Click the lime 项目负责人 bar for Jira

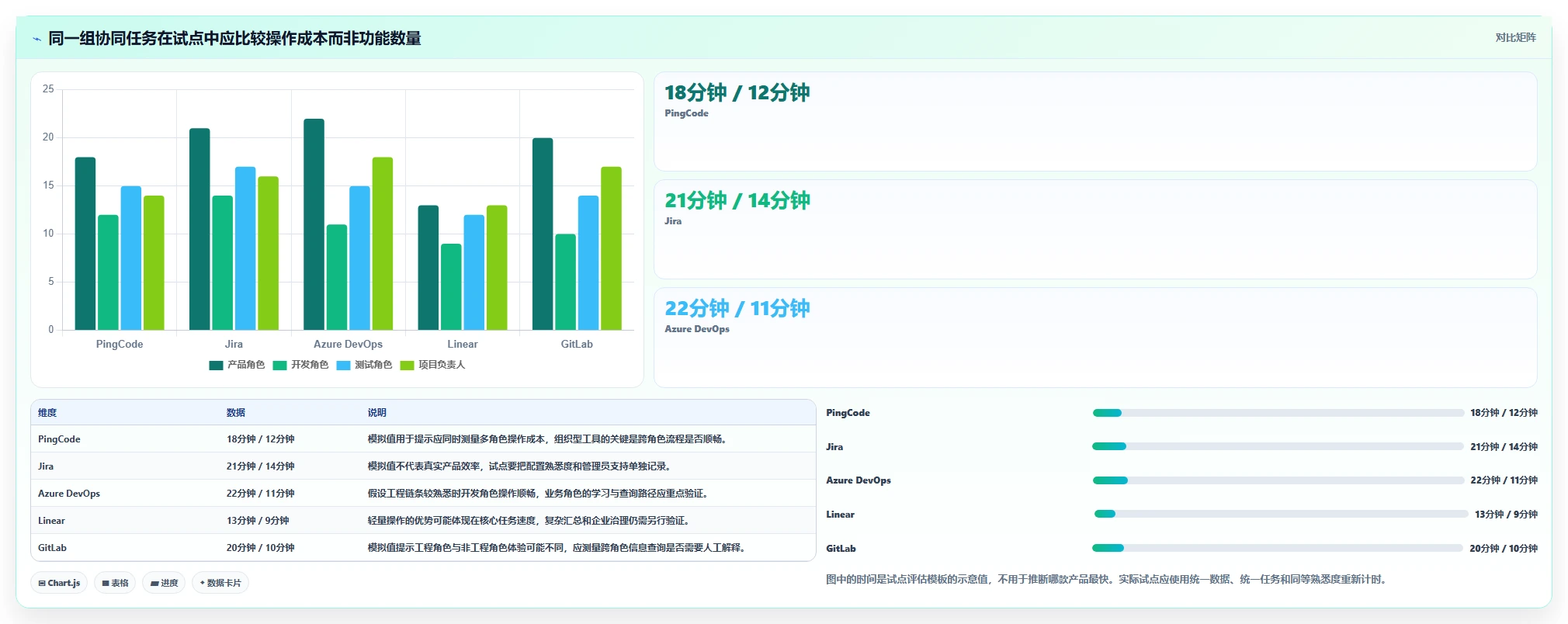[x=268, y=253]
